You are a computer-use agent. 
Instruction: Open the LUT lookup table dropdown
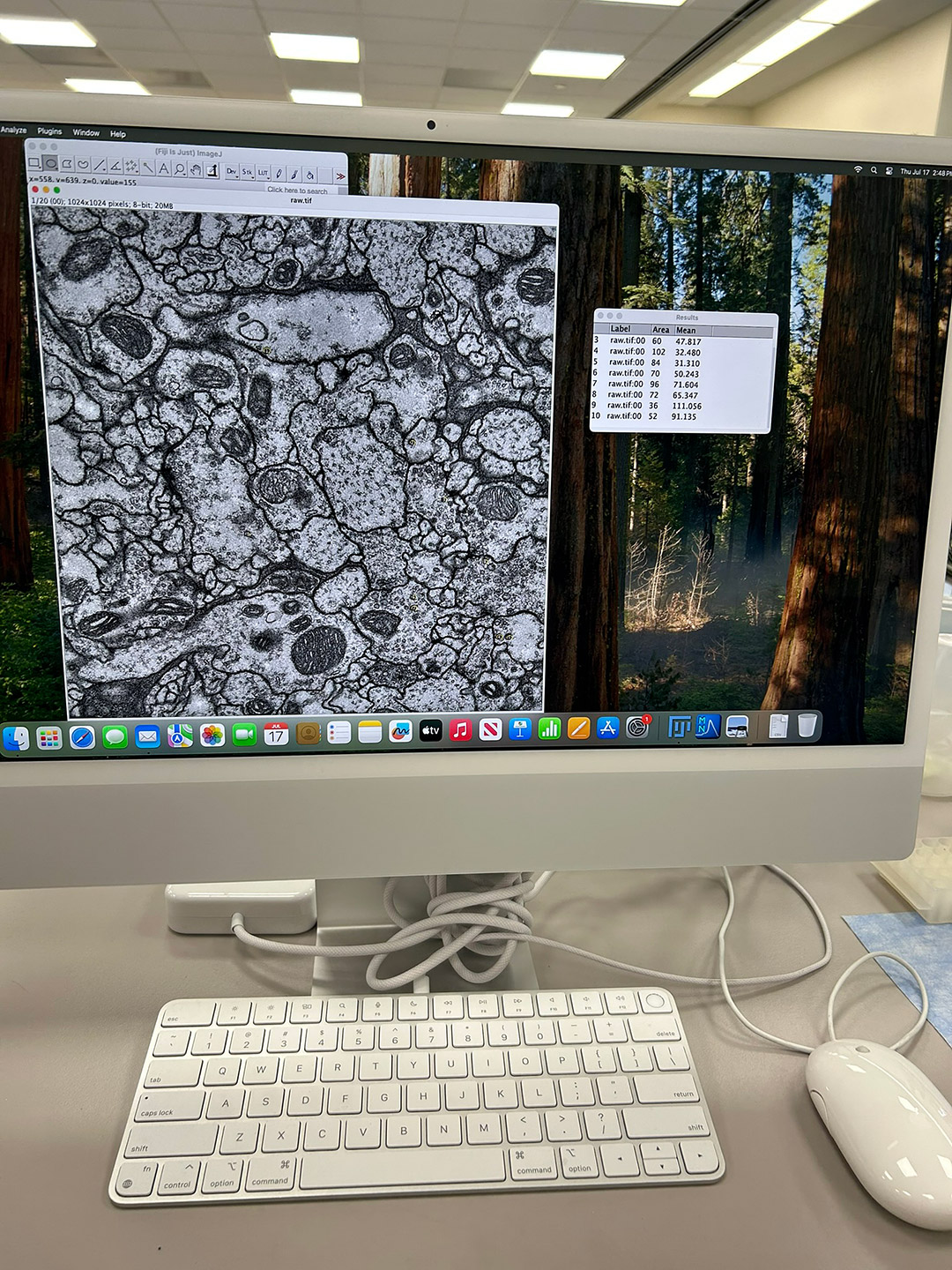coord(263,173)
